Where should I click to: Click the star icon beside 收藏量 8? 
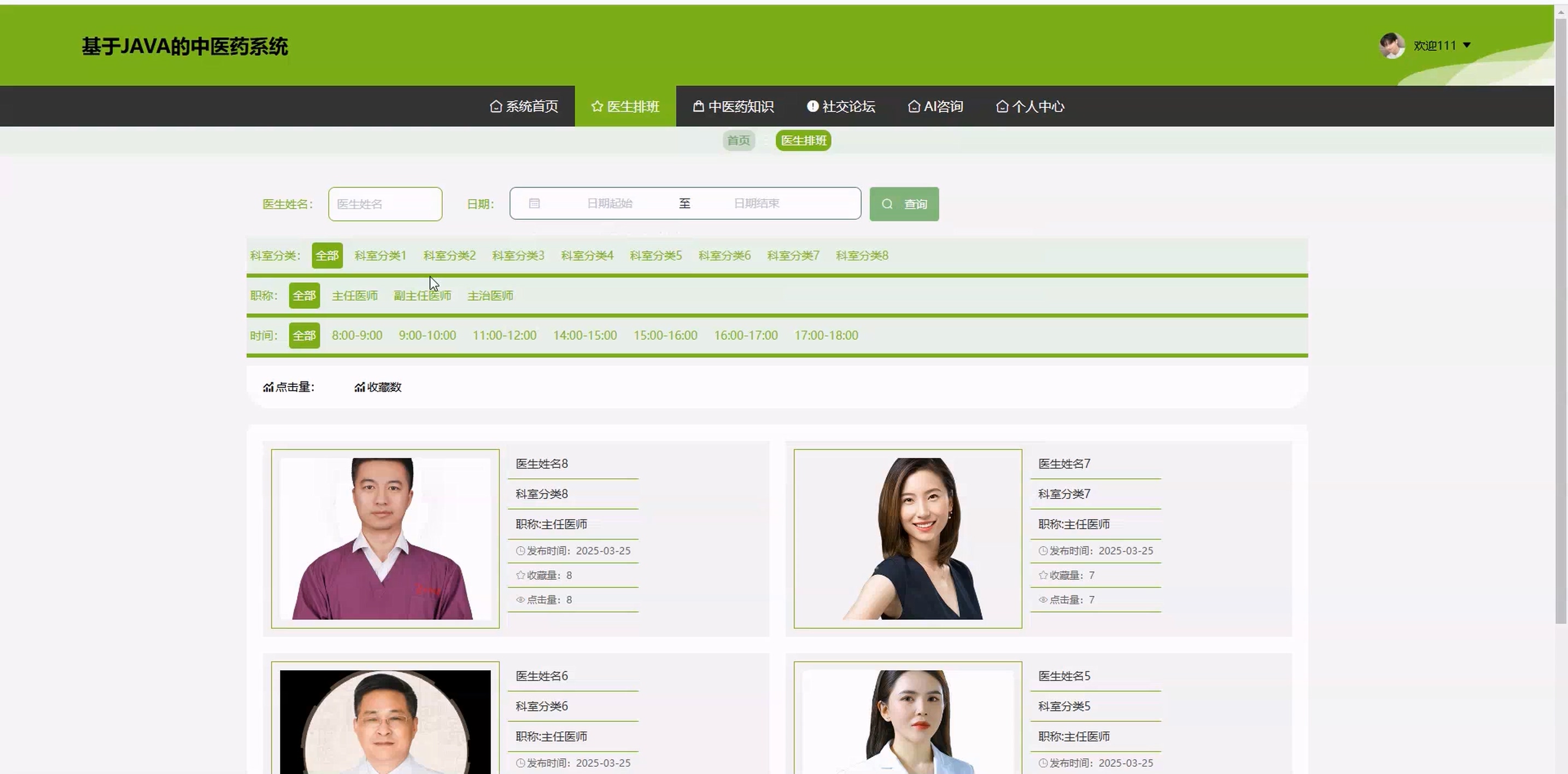click(x=520, y=575)
